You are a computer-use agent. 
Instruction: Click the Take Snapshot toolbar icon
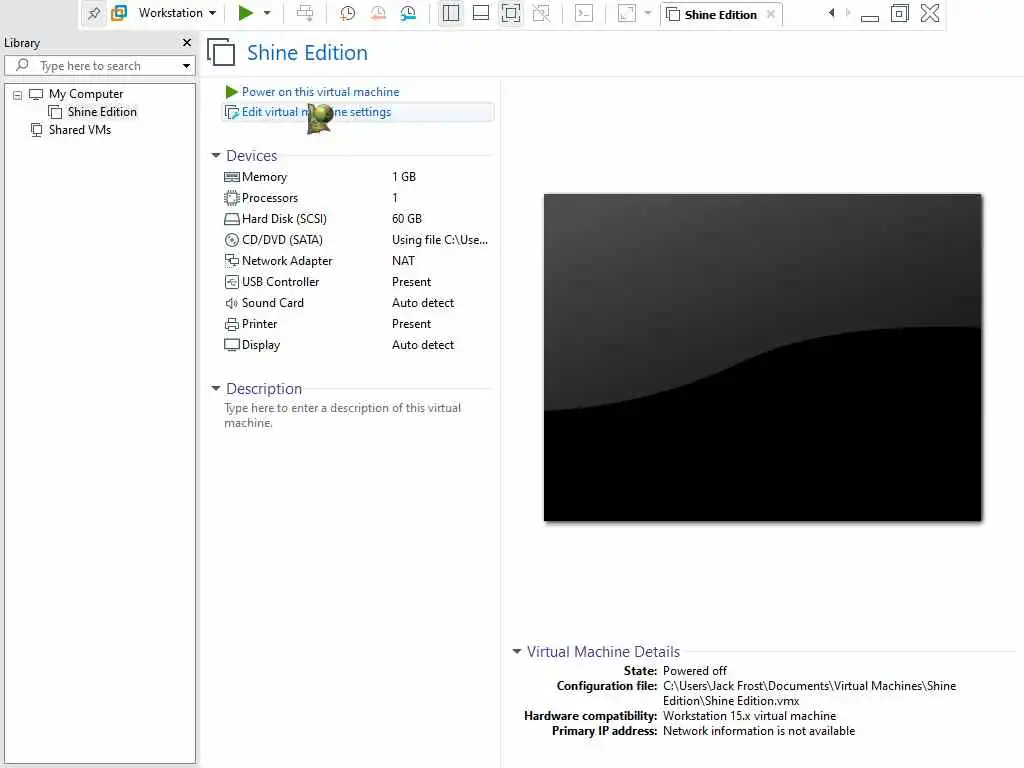click(347, 13)
